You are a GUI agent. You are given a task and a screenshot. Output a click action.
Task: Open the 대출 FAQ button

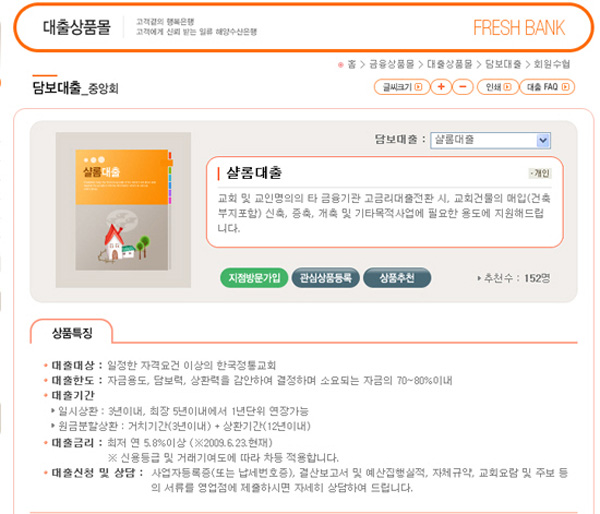[x=547, y=87]
